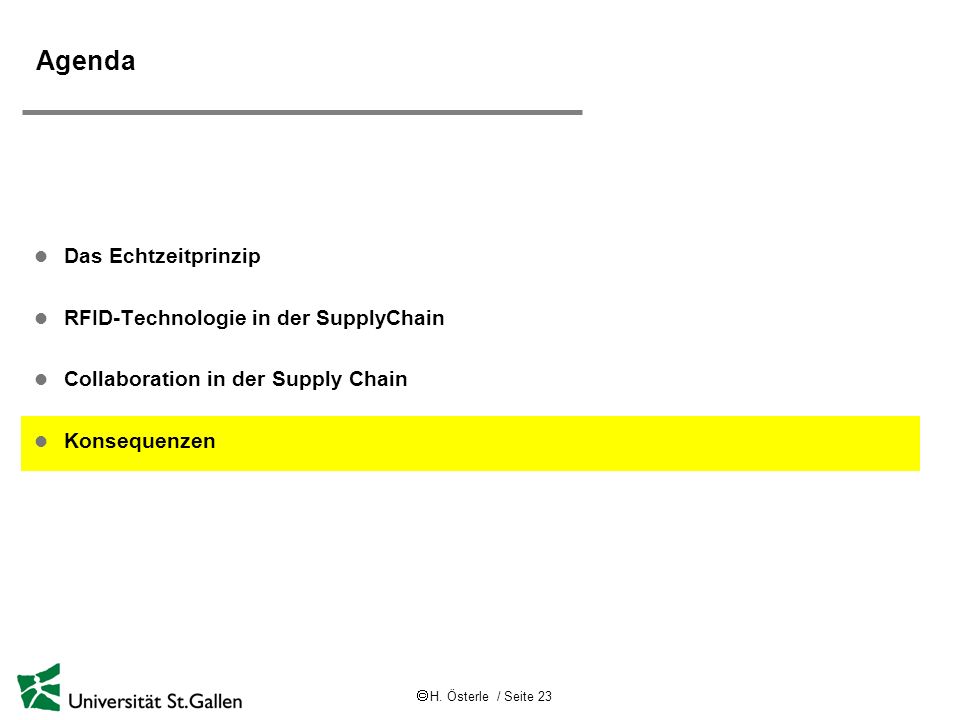Click the green Universität St.Gallen logo emblem
Screen dimensions: 960x720
click(39, 687)
